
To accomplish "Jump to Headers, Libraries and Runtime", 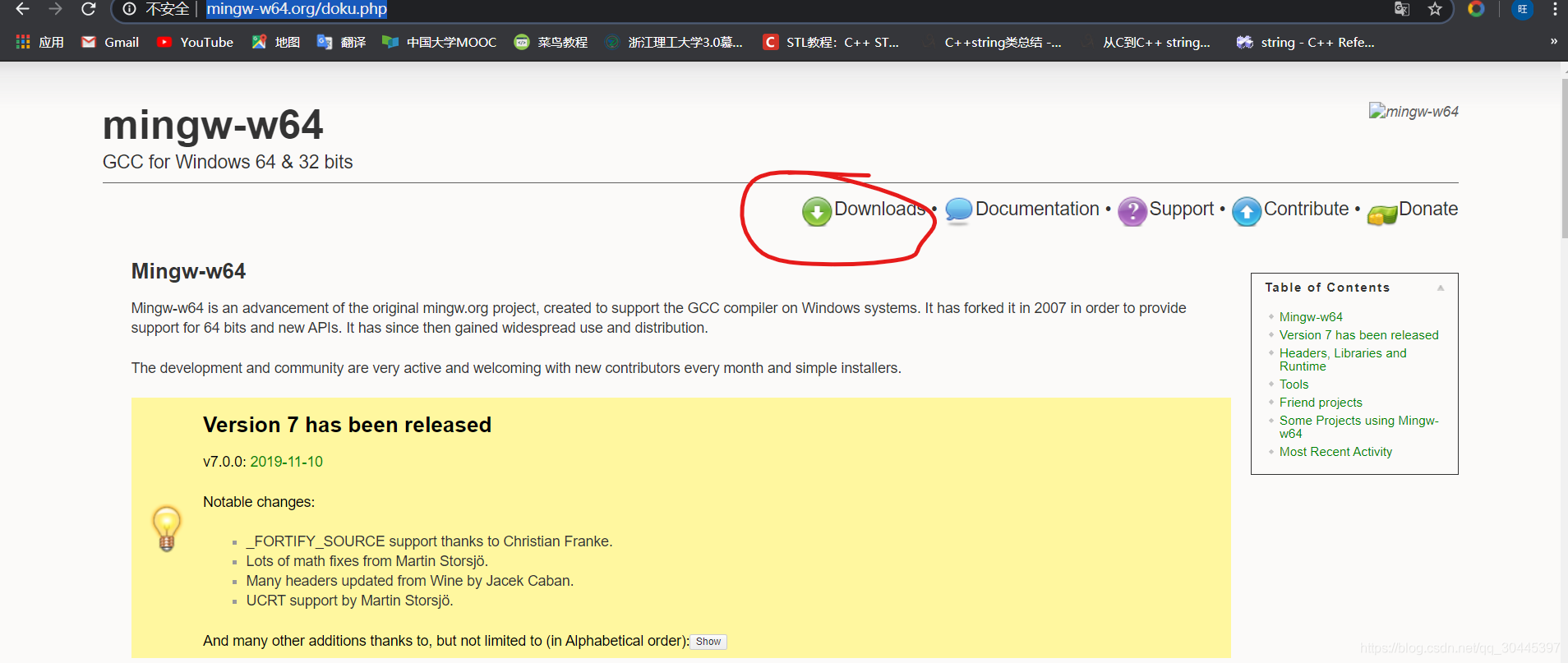I will [1343, 360].
